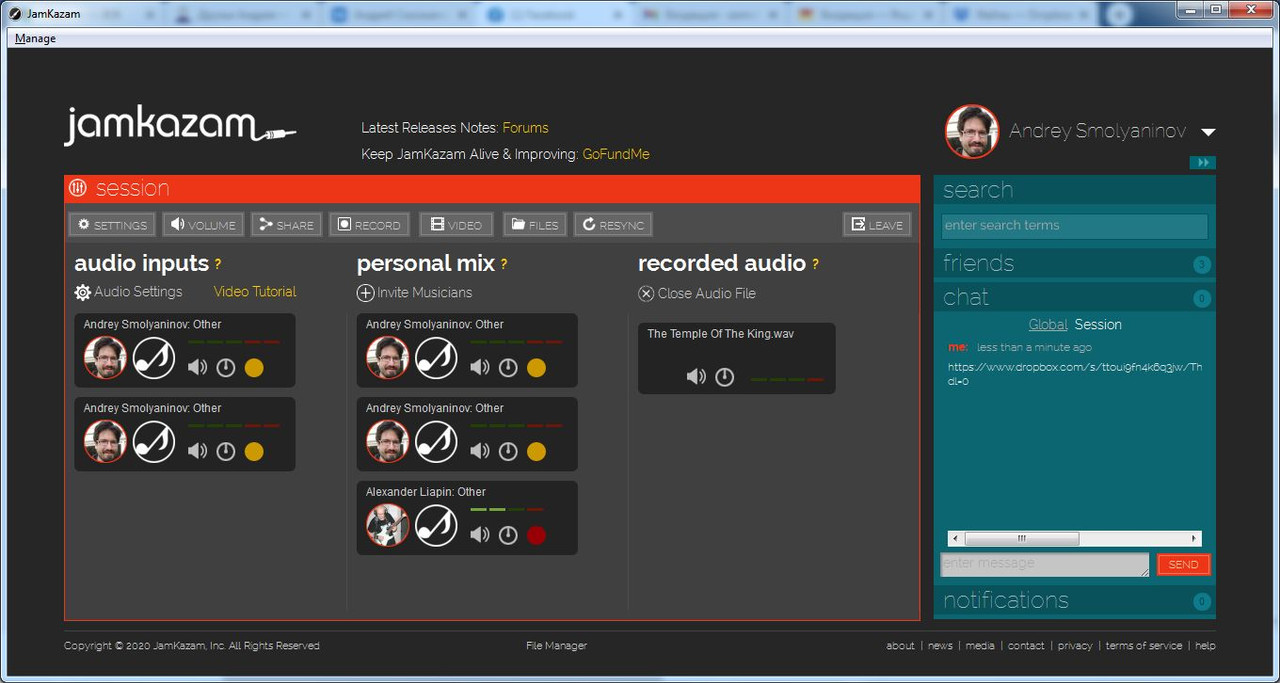Click the help question mark beside audio inputs
The width and height of the screenshot is (1280, 683).
(217, 265)
